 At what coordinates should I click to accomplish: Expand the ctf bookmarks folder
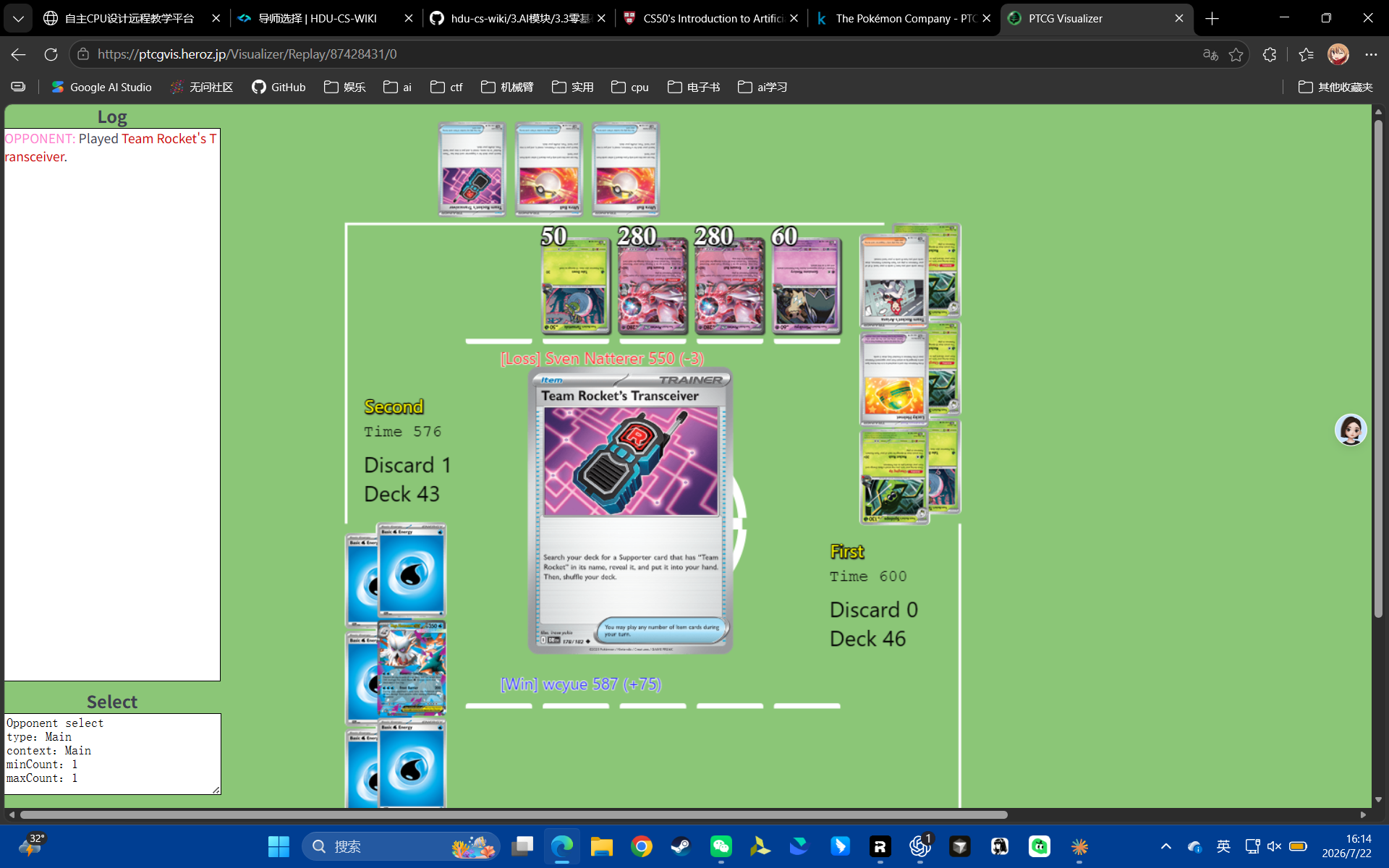click(446, 87)
